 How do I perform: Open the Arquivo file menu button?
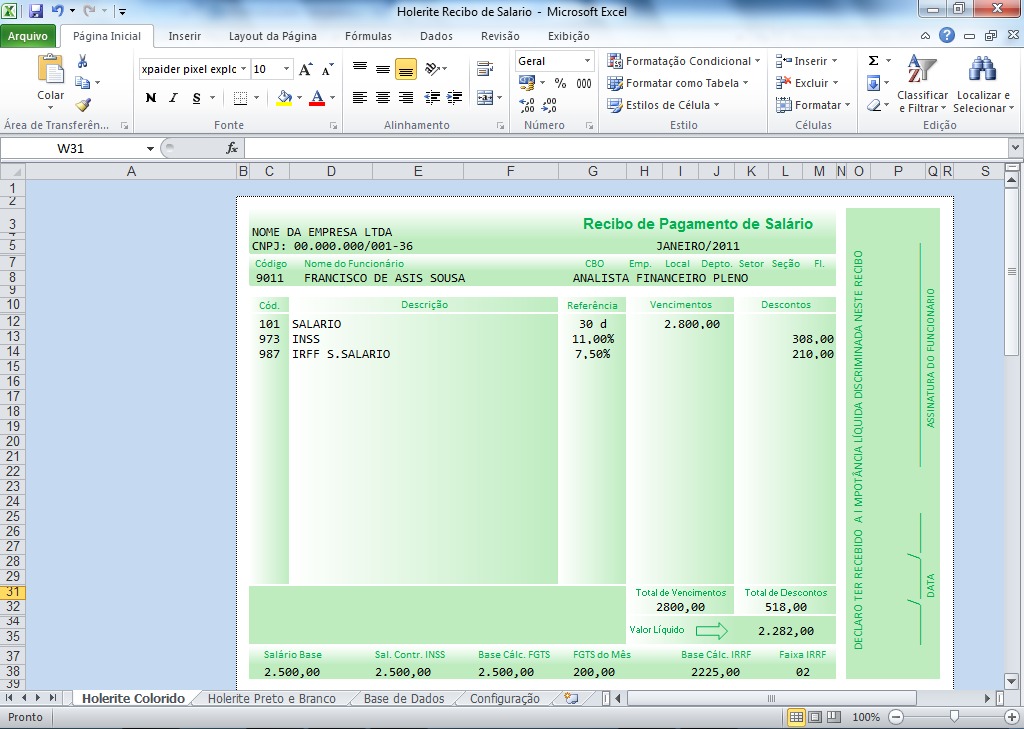tap(28, 36)
